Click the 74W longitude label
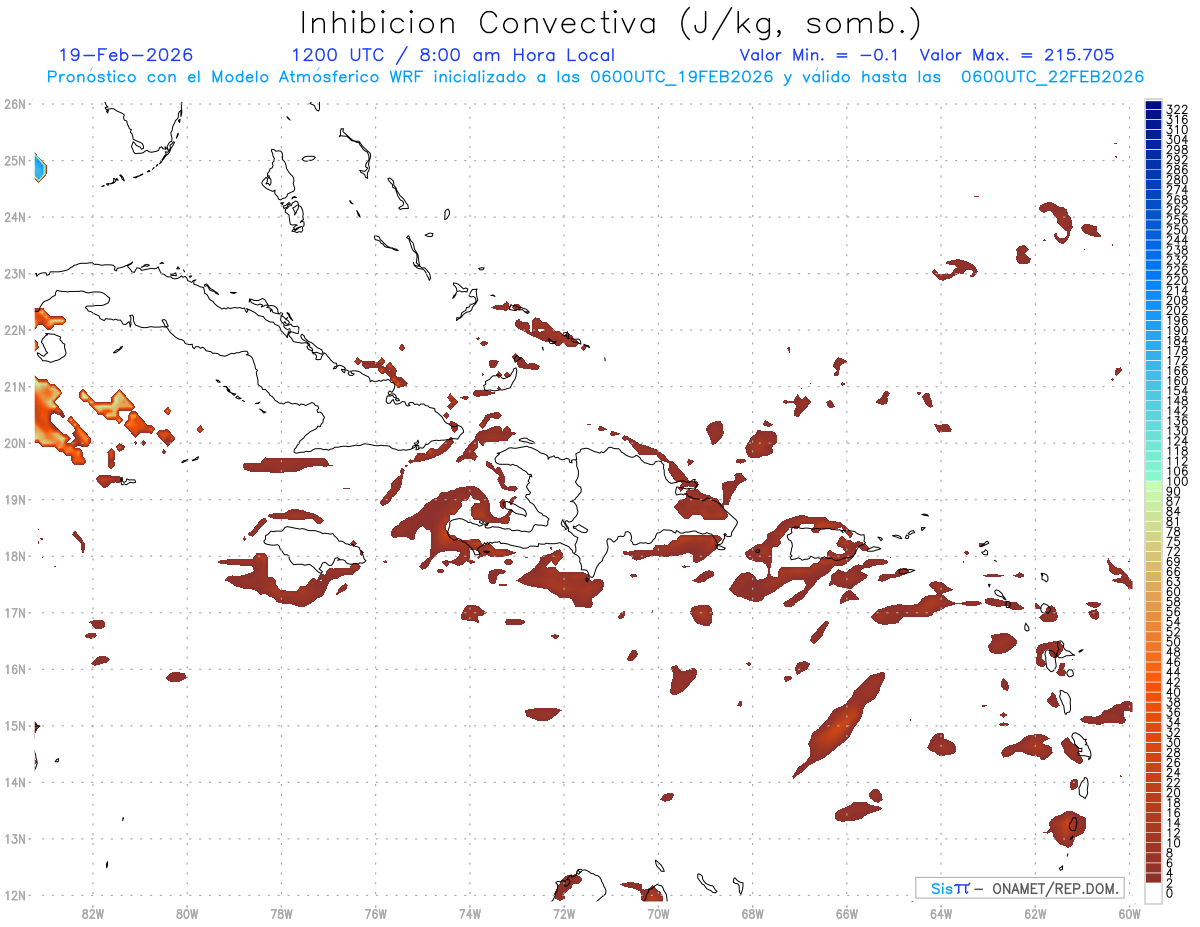 (x=470, y=913)
